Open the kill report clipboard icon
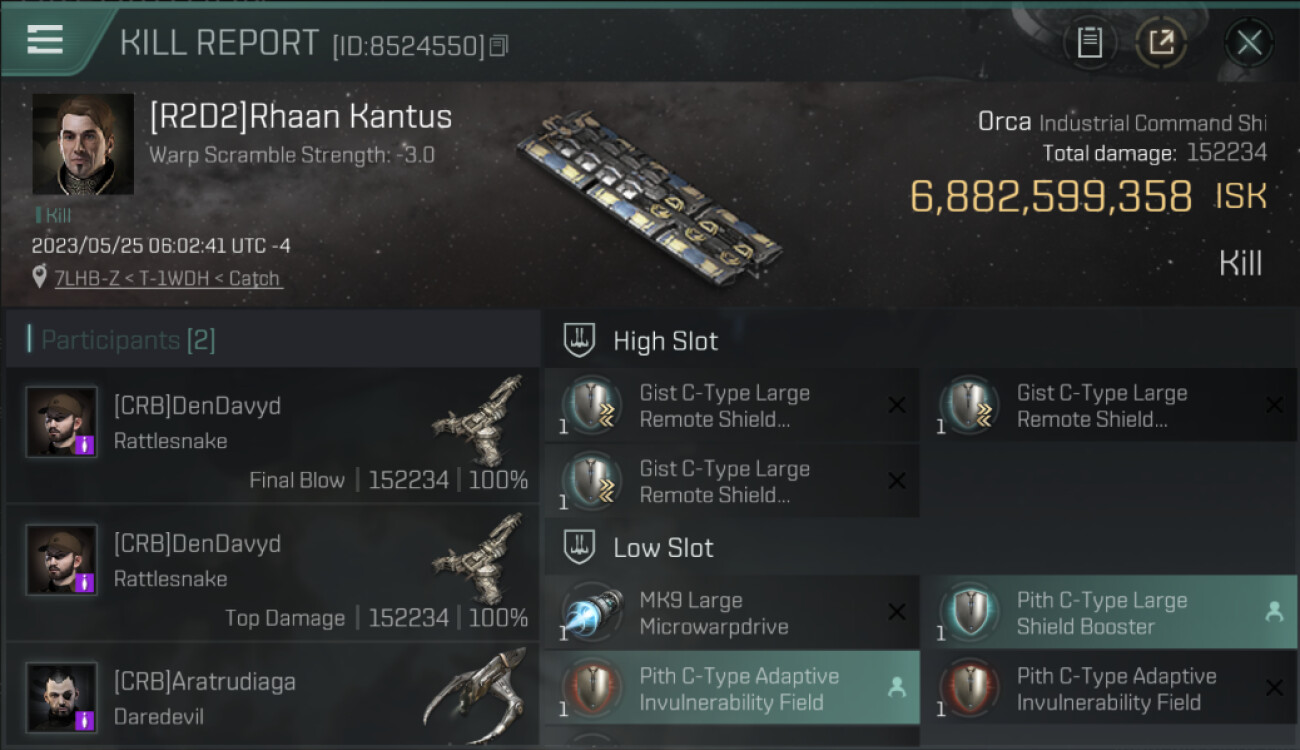 [1089, 42]
